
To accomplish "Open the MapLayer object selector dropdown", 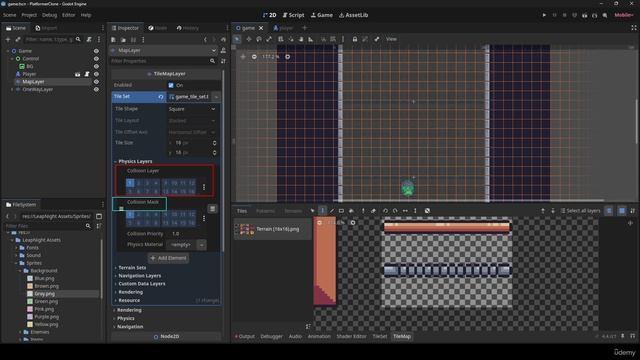I will click(x=164, y=50).
